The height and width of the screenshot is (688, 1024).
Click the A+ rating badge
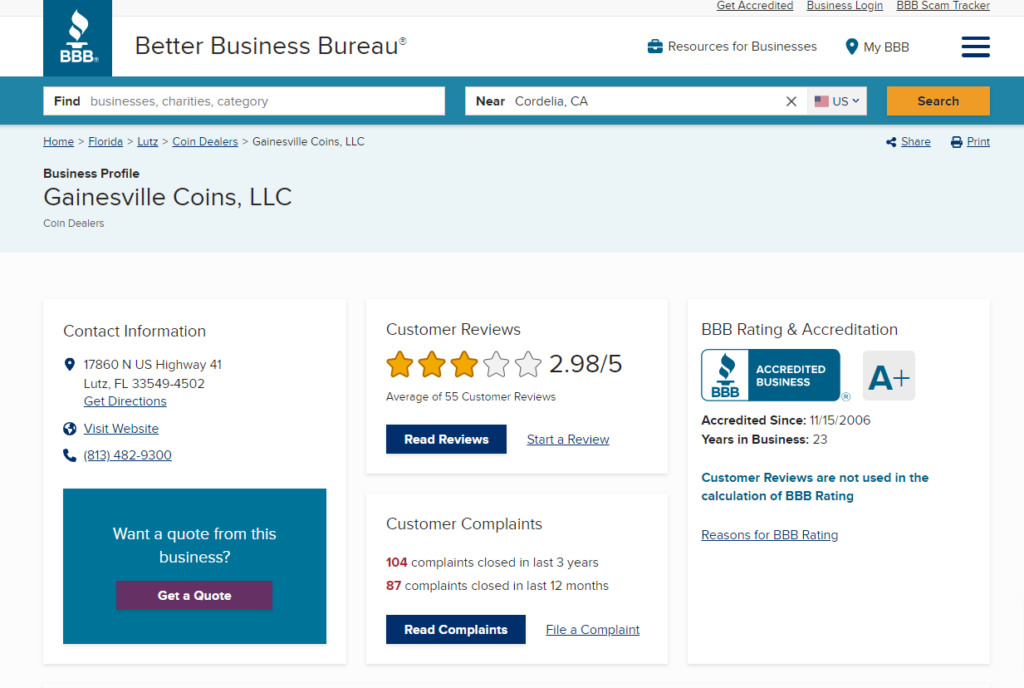[x=889, y=376]
